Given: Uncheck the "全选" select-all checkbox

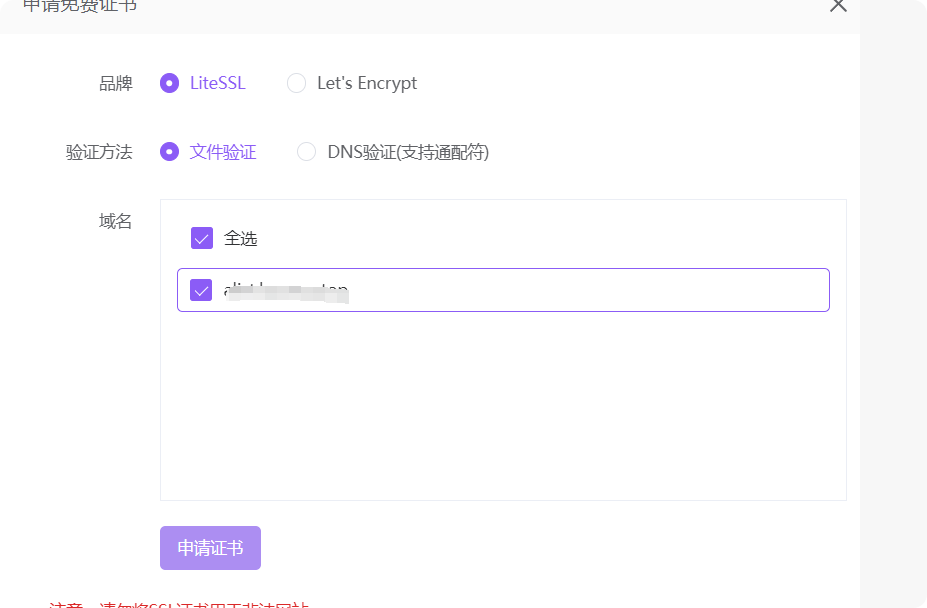Looking at the screenshot, I should pyautogui.click(x=202, y=238).
